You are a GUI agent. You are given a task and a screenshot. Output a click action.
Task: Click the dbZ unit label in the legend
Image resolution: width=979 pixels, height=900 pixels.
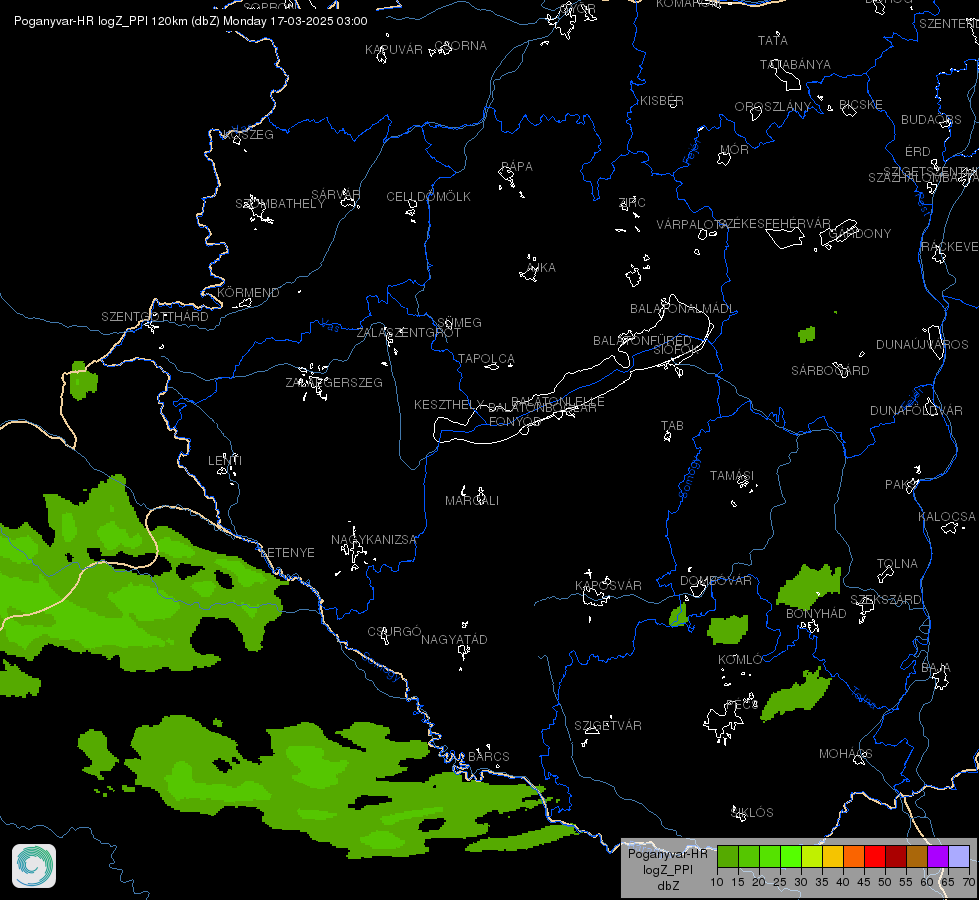tap(668, 886)
